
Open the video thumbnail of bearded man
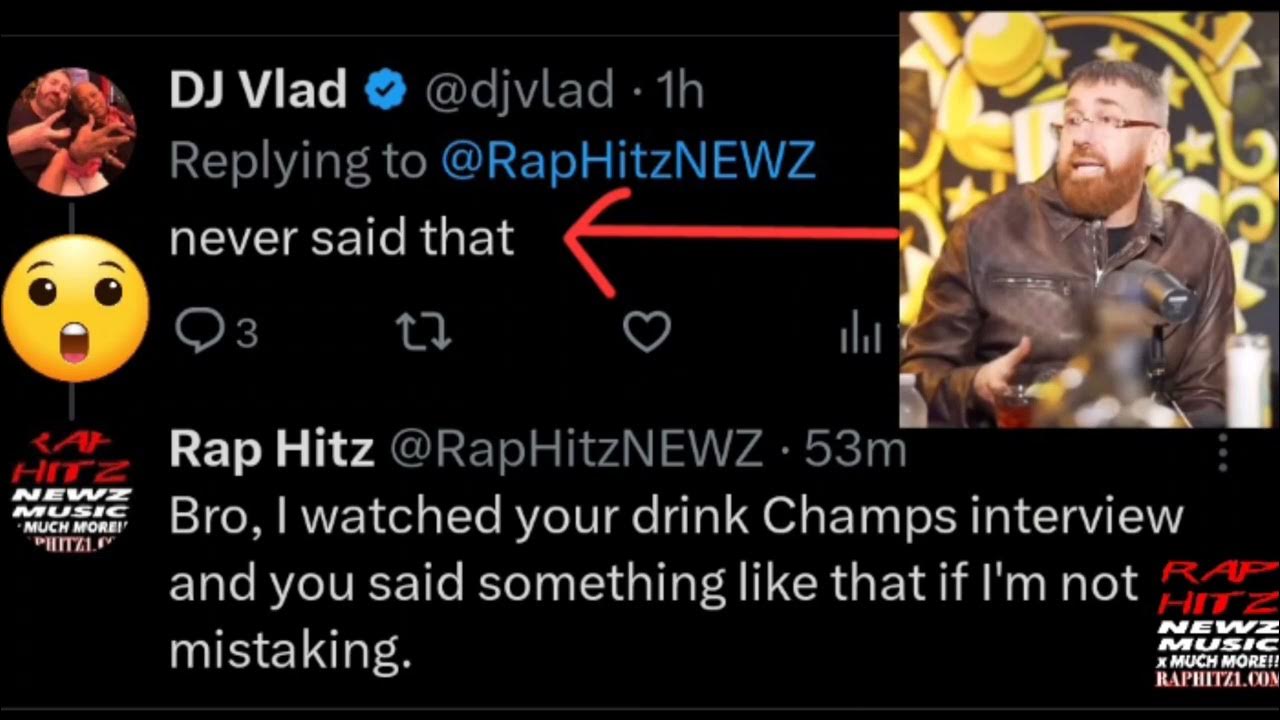1088,220
